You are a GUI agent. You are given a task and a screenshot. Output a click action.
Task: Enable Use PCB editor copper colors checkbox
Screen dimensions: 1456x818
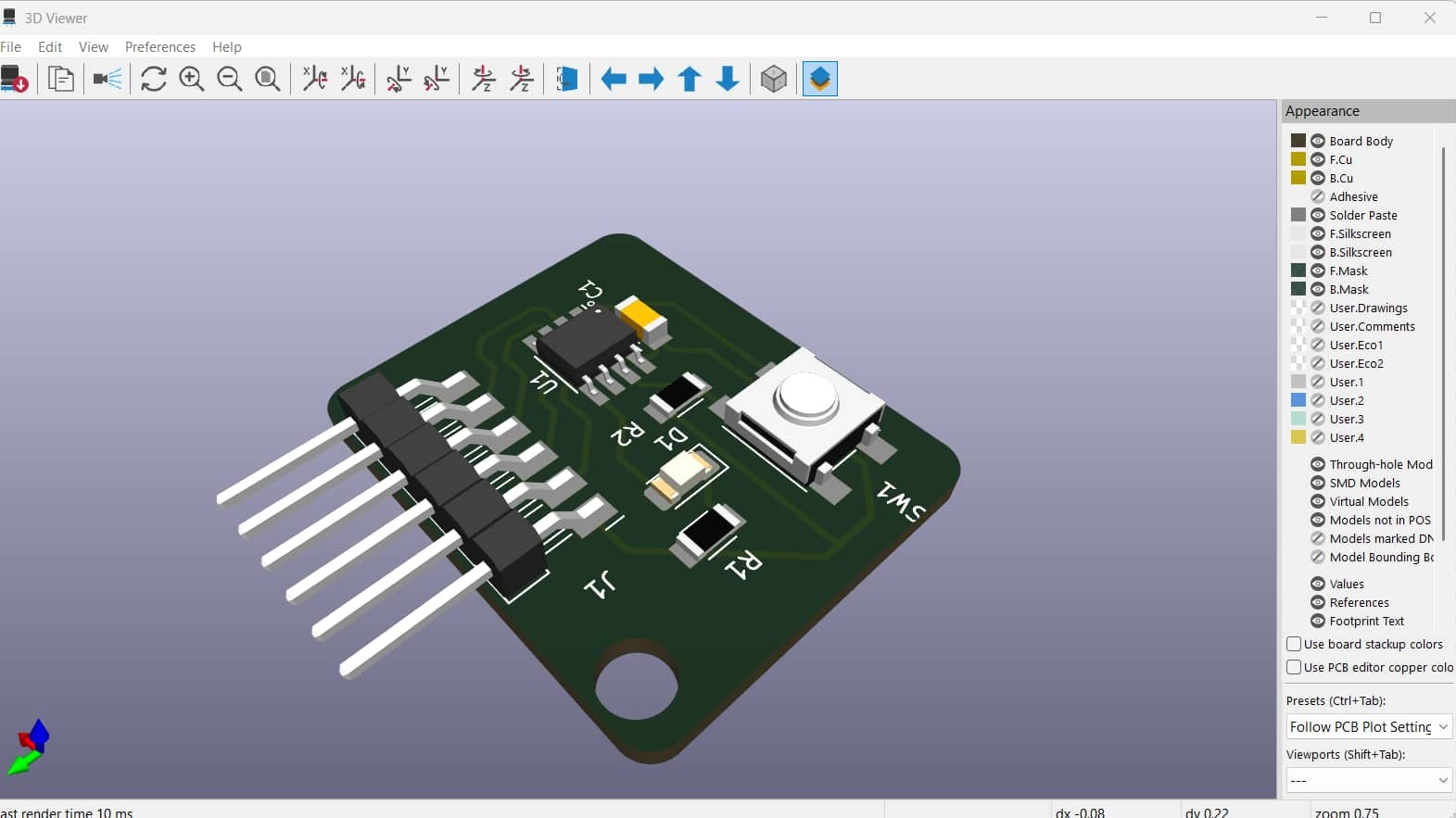pos(1294,667)
